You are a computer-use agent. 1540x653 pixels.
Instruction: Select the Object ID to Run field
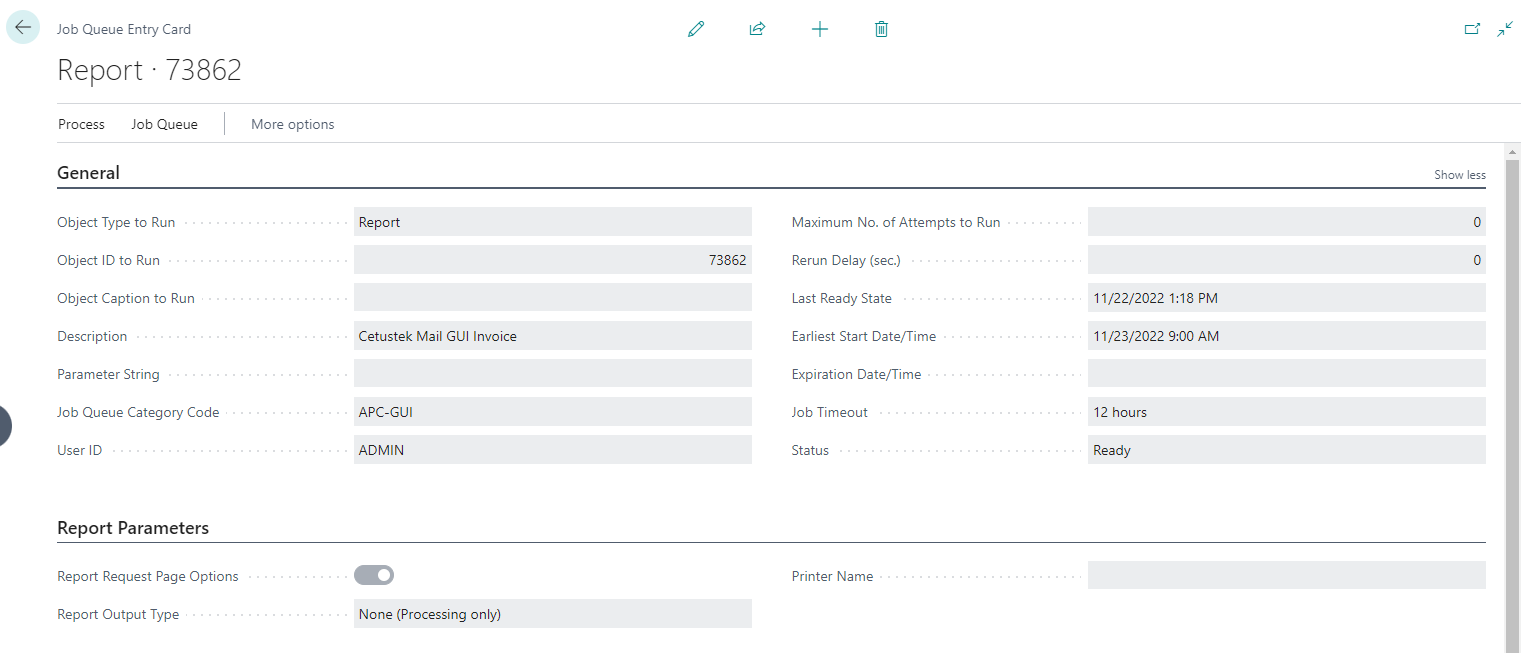(x=553, y=260)
